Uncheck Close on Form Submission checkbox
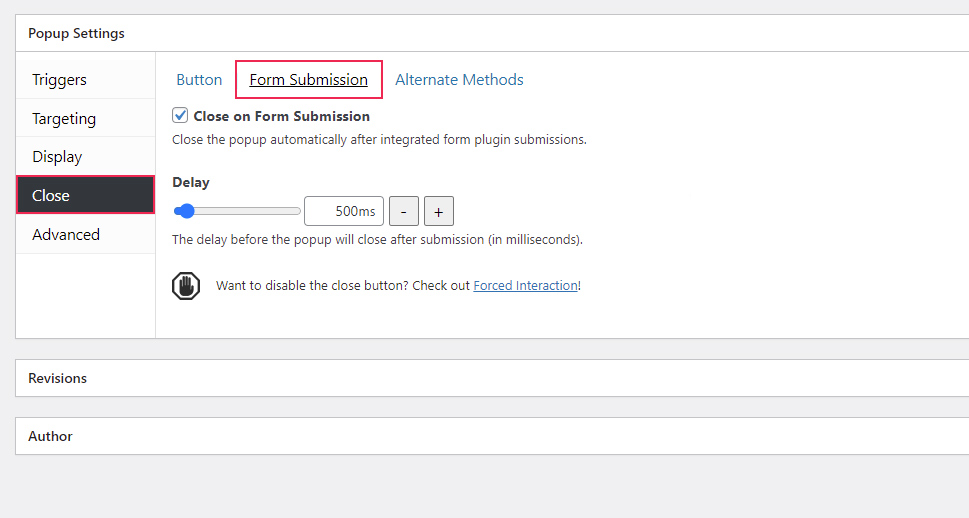Image resolution: width=969 pixels, height=518 pixels. pos(180,115)
